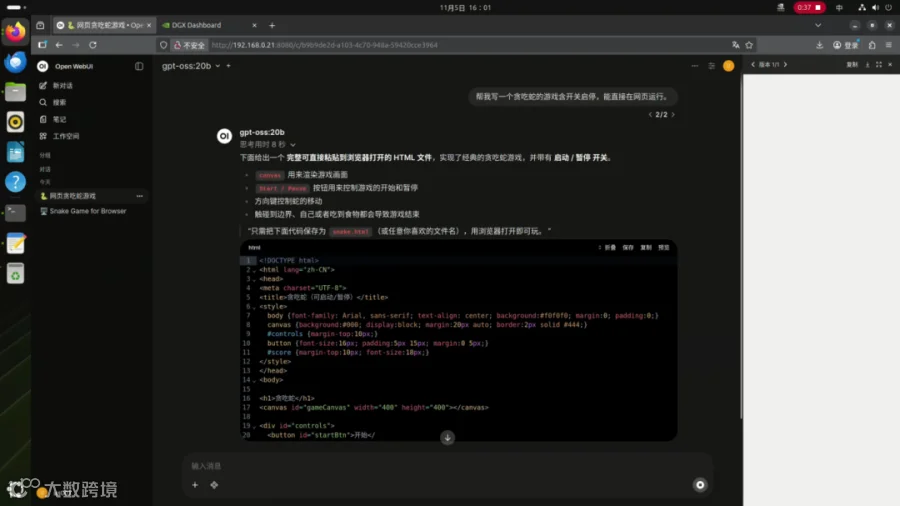Open the 中 input method indicator
The image size is (900, 506).
[839, 7]
